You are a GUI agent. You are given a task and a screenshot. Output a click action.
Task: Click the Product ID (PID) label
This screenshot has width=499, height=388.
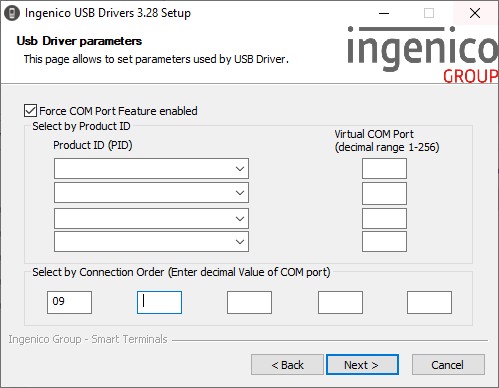(93, 145)
